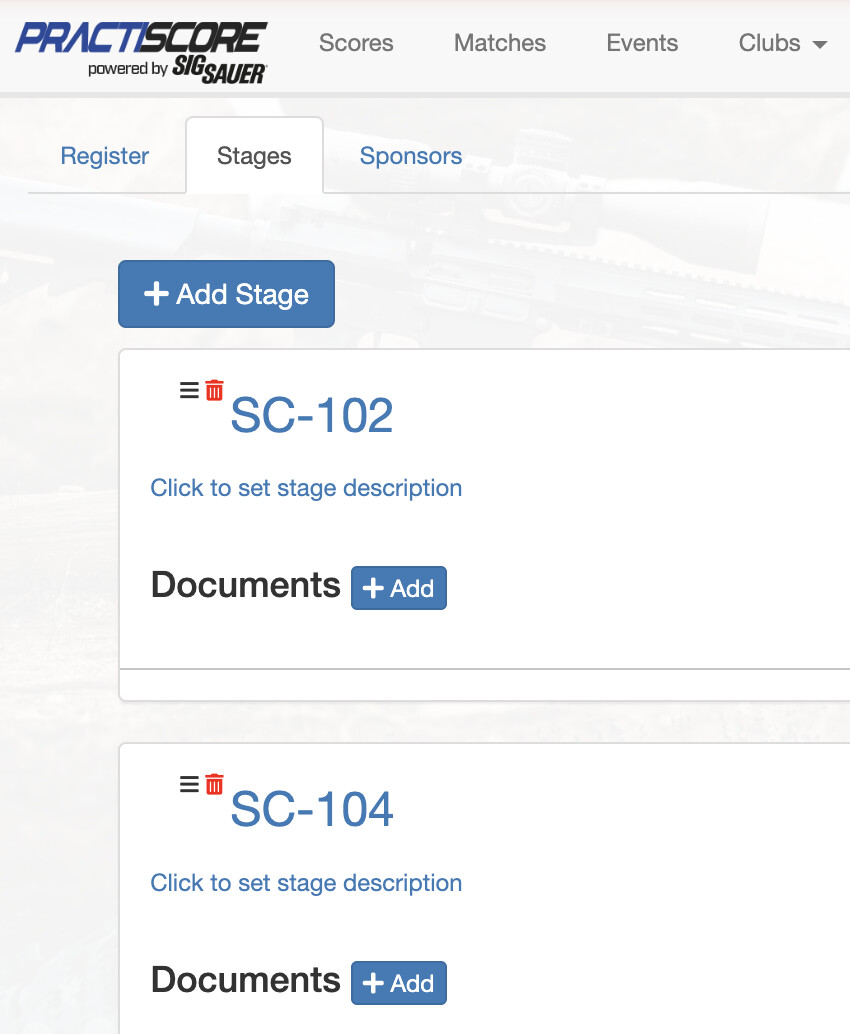Delete stage SC-104 with the trash icon
This screenshot has height=1034, width=850.
click(214, 784)
